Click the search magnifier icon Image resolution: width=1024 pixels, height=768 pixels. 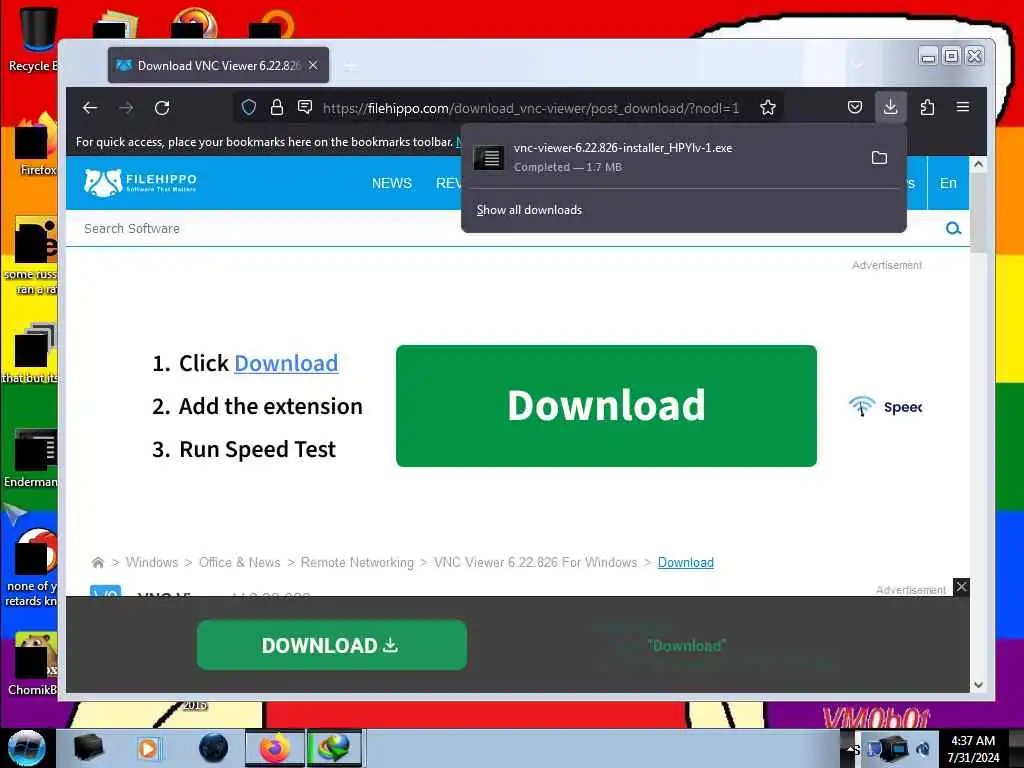click(x=953, y=229)
